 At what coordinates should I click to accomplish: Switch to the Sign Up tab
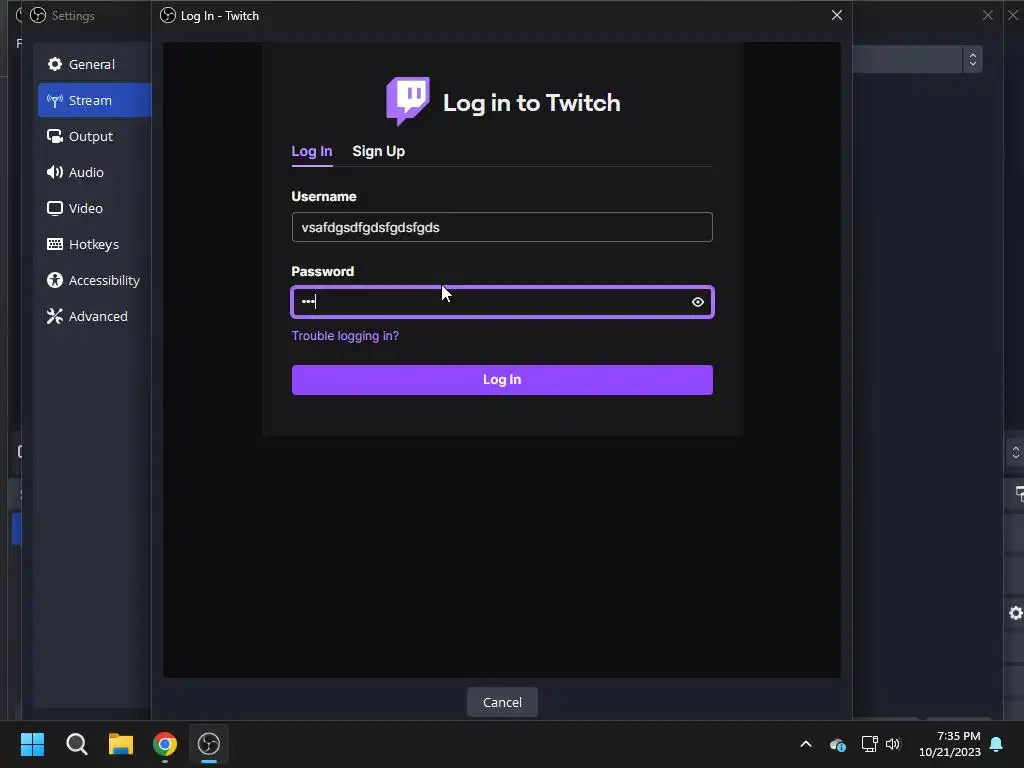pyautogui.click(x=378, y=151)
